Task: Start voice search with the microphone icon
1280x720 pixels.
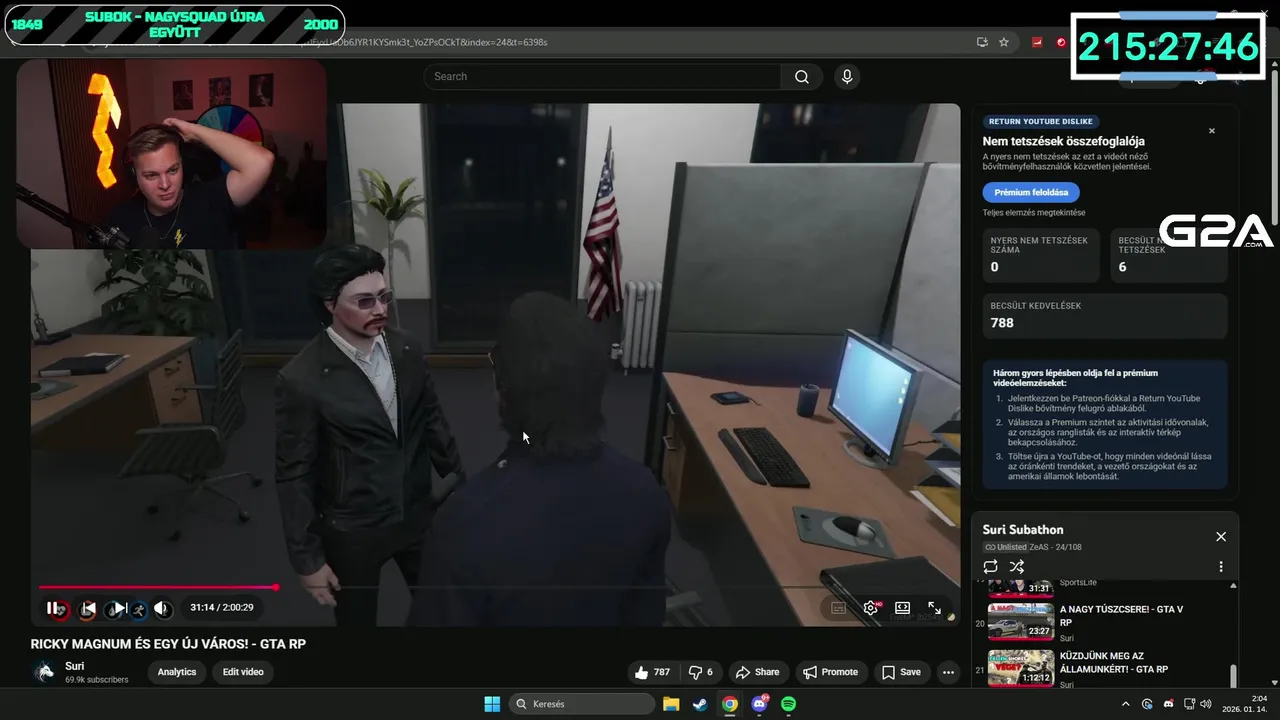Action: tap(847, 77)
